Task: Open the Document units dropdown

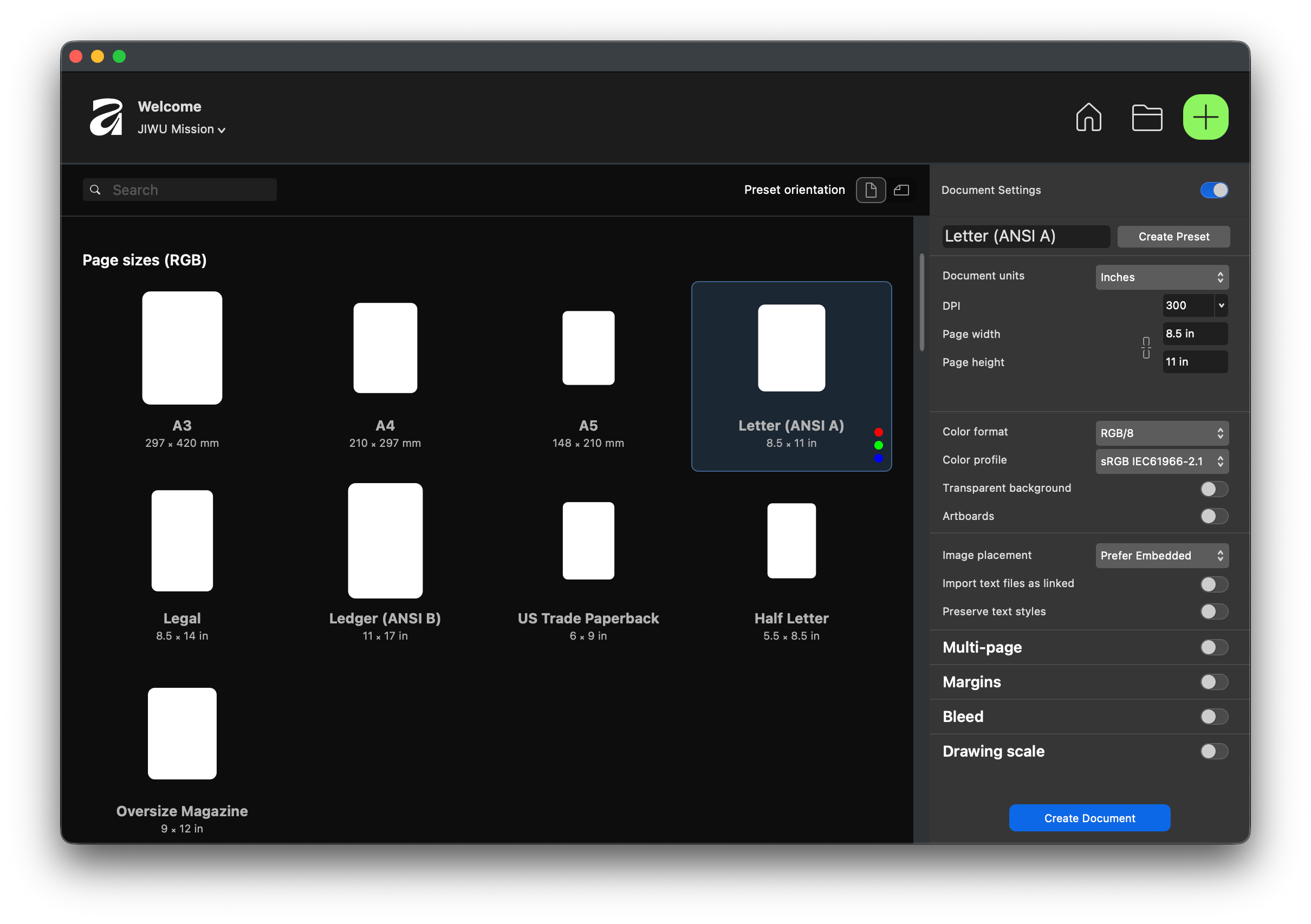Action: (1161, 277)
